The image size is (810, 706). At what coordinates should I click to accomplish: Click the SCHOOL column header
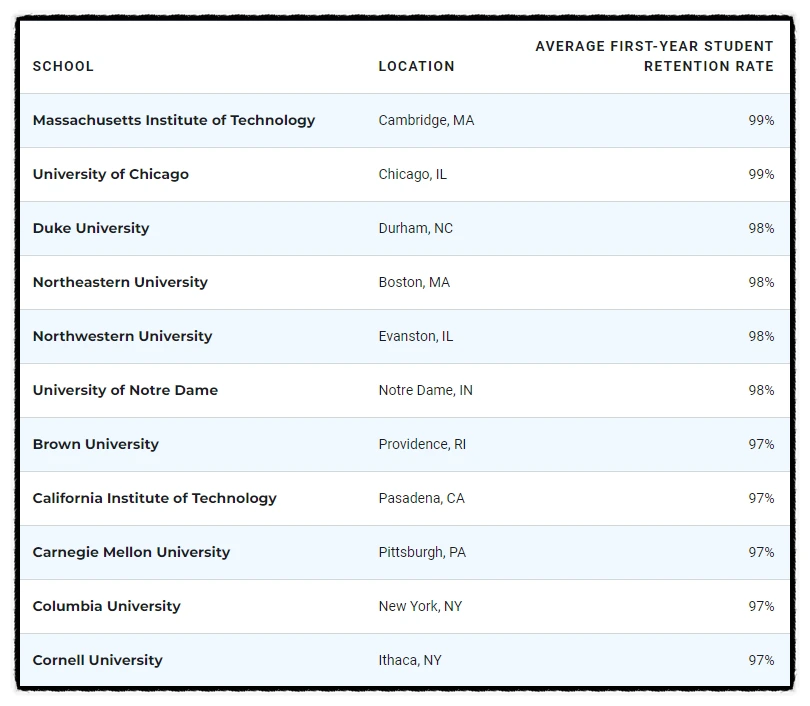pyautogui.click(x=63, y=66)
